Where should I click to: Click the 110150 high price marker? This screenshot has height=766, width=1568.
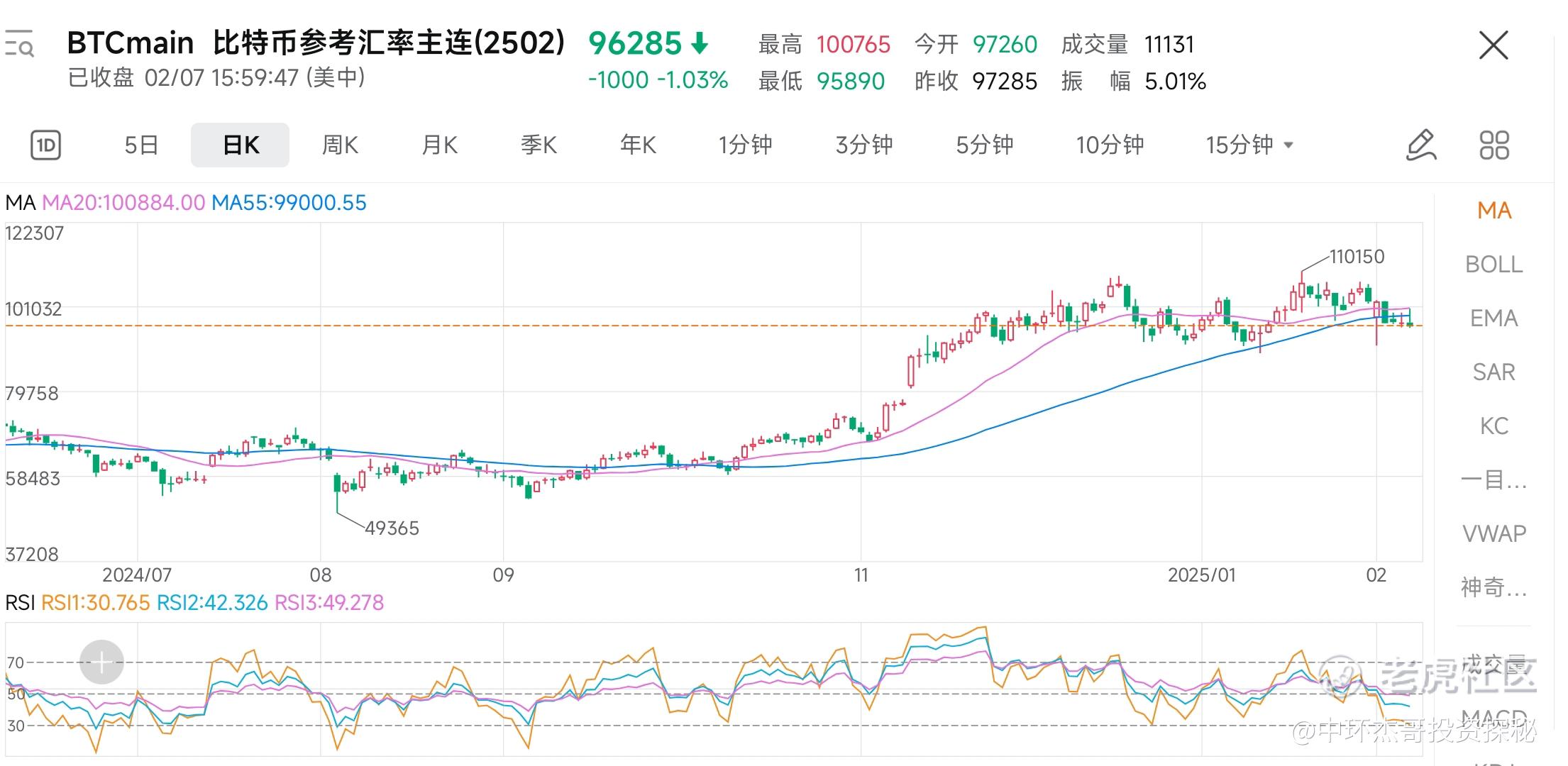click(1357, 257)
